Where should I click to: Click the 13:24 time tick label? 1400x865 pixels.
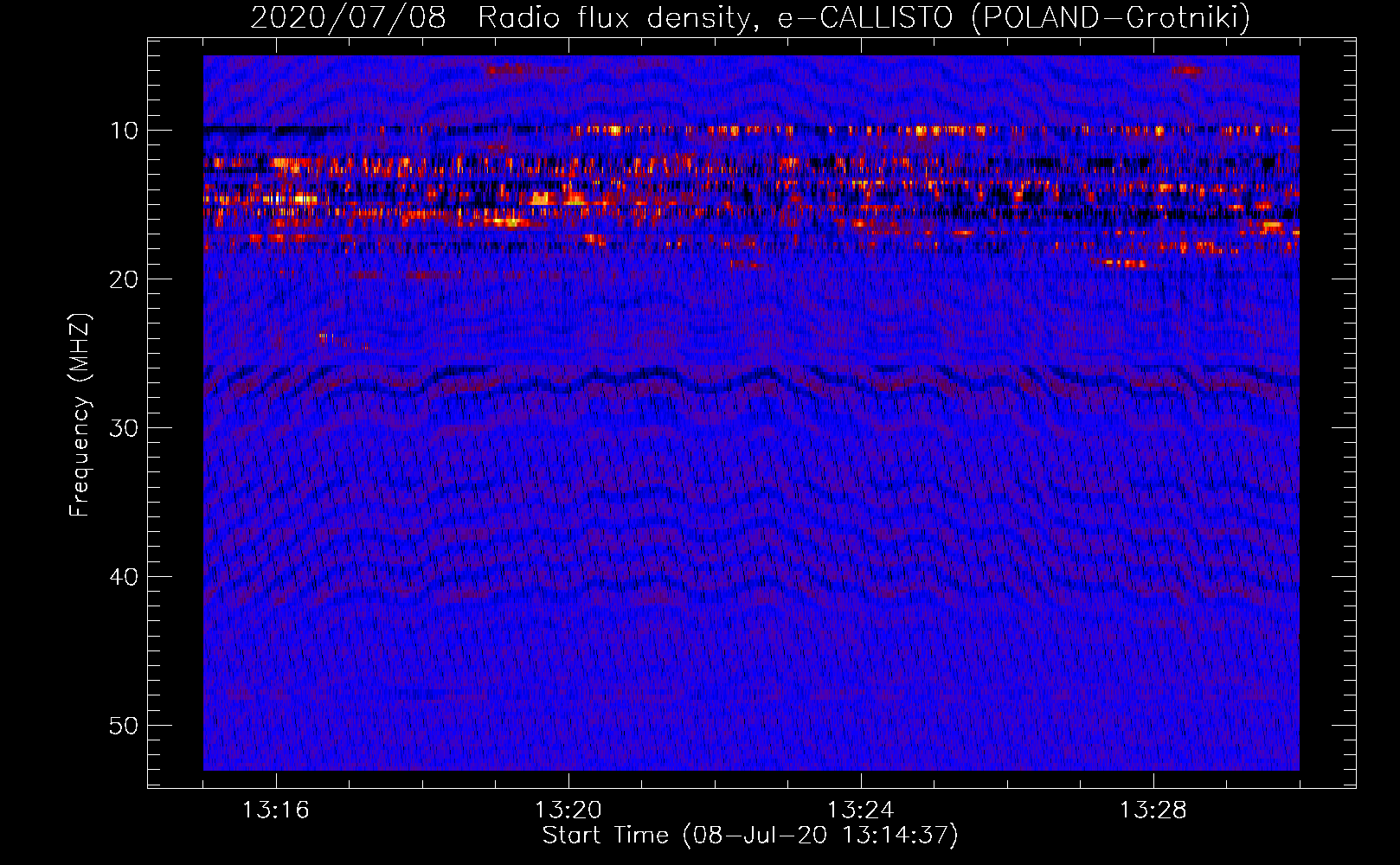[x=860, y=811]
